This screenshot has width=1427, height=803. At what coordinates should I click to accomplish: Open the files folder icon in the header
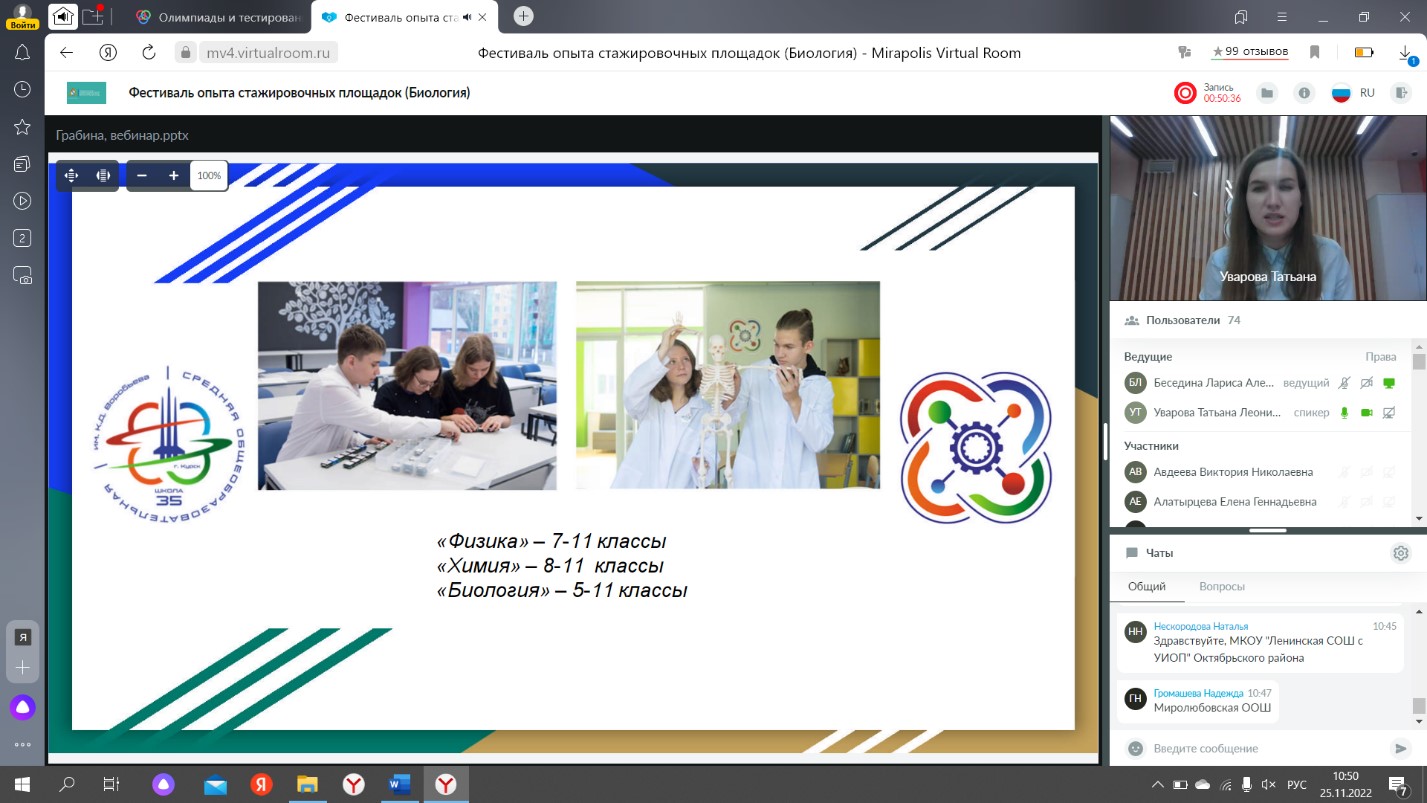[1267, 93]
